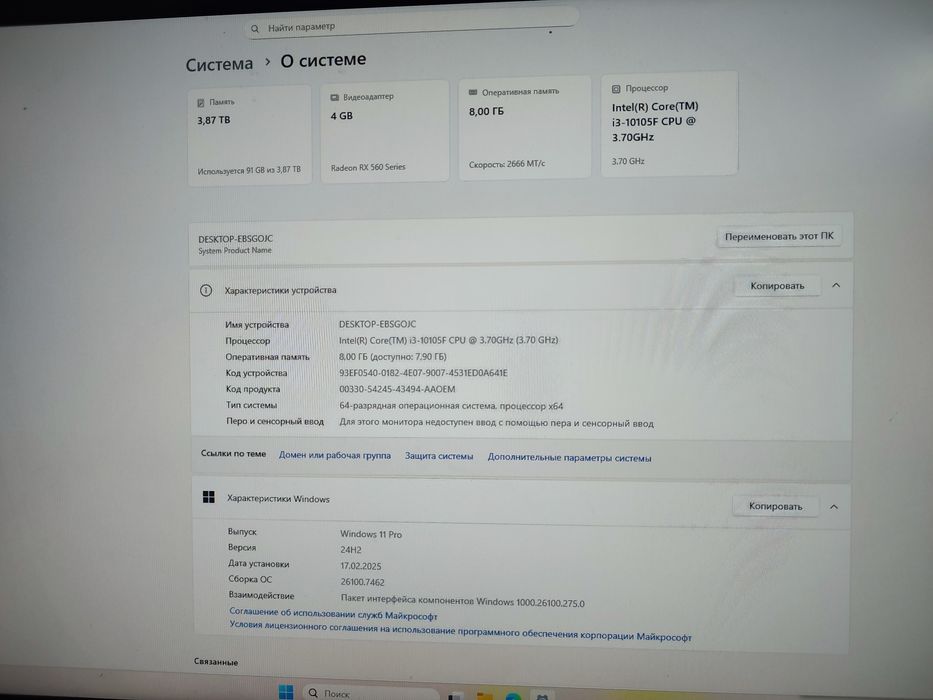Image resolution: width=933 pixels, height=700 pixels.
Task: Click 64-разрядная операционная система text
Action: click(x=451, y=406)
